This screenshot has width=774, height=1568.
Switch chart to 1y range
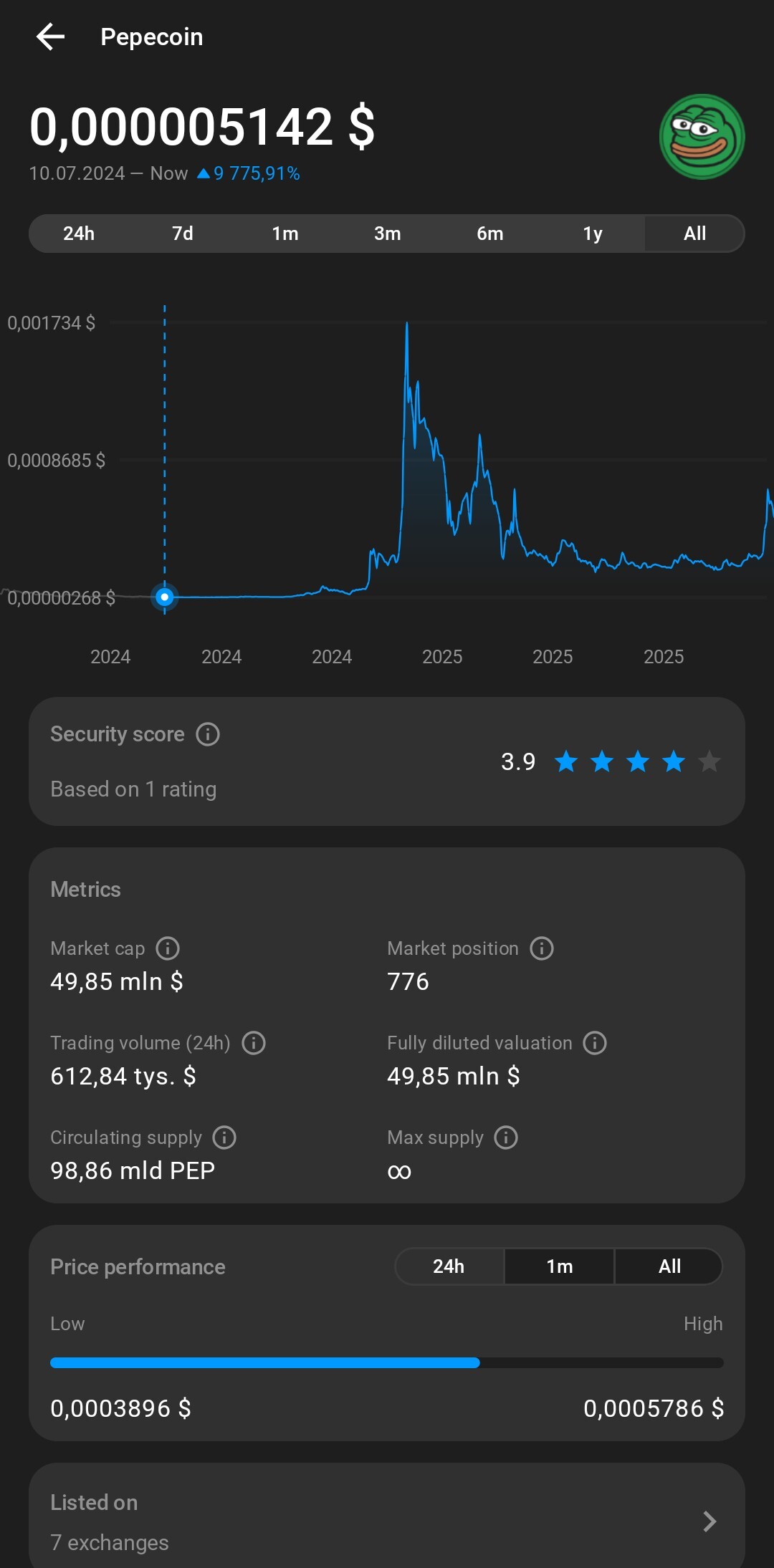point(593,234)
